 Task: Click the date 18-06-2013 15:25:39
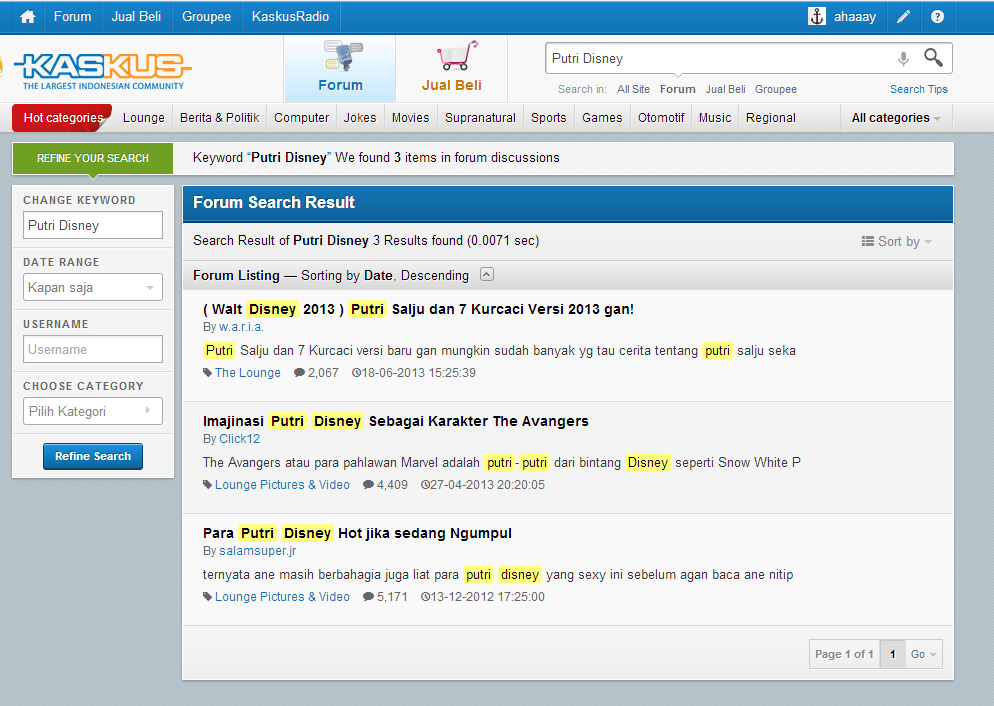pos(413,373)
